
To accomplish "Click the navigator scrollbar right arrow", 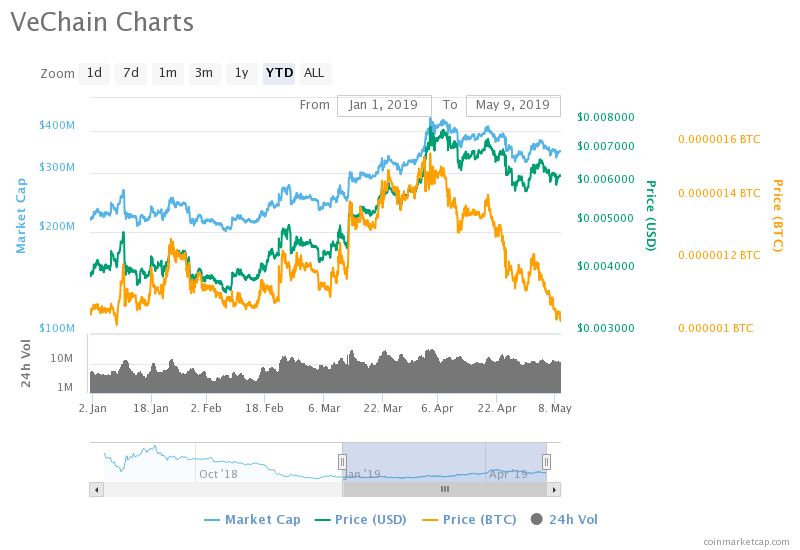I will pyautogui.click(x=554, y=490).
